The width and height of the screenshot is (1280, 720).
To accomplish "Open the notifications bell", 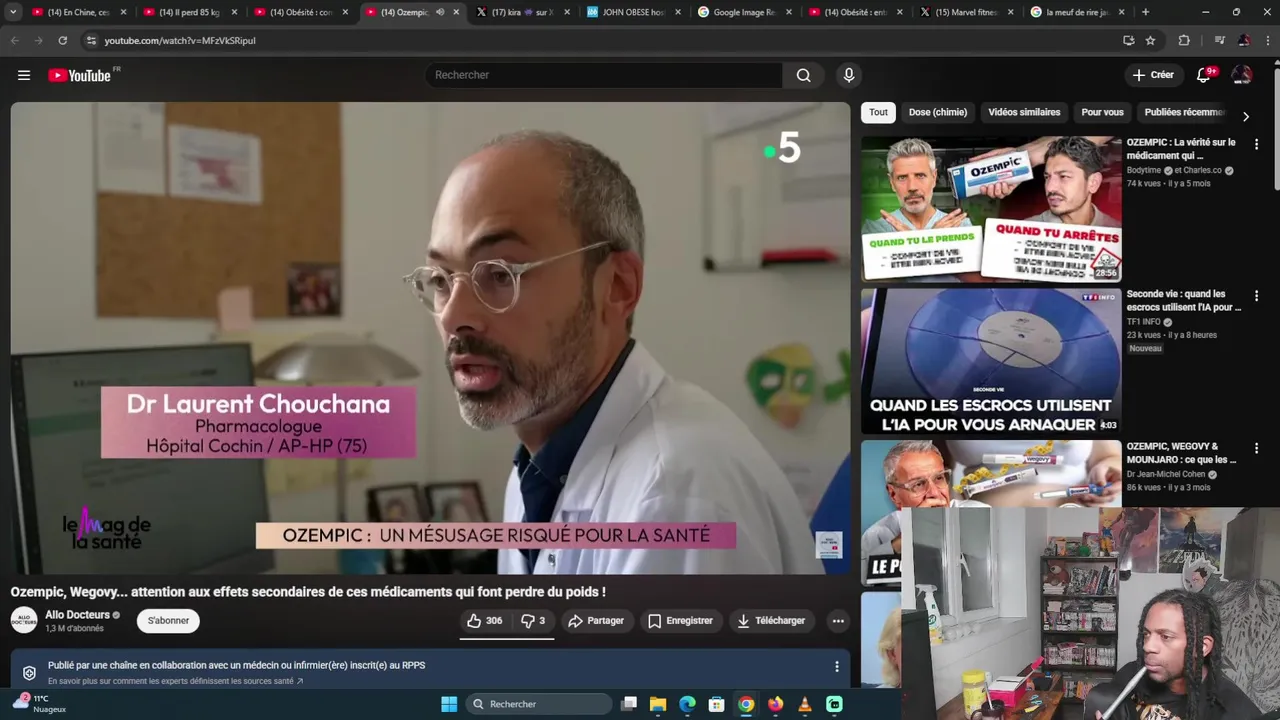I will click(1204, 75).
